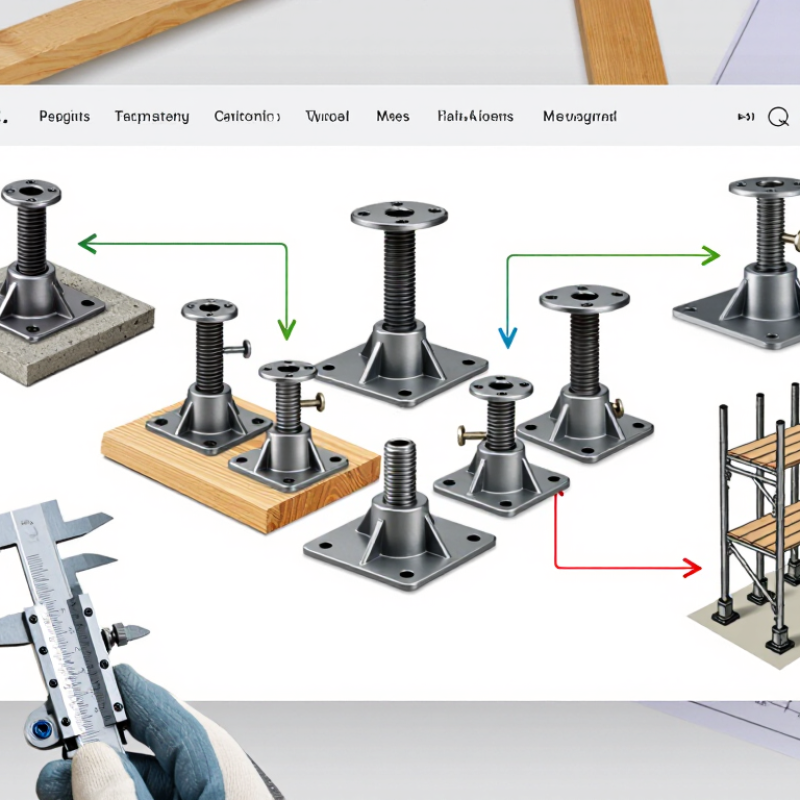This screenshot has height=800, width=800.
Task: Click the jack bases on the wooden plank
Action: click(x=241, y=416)
